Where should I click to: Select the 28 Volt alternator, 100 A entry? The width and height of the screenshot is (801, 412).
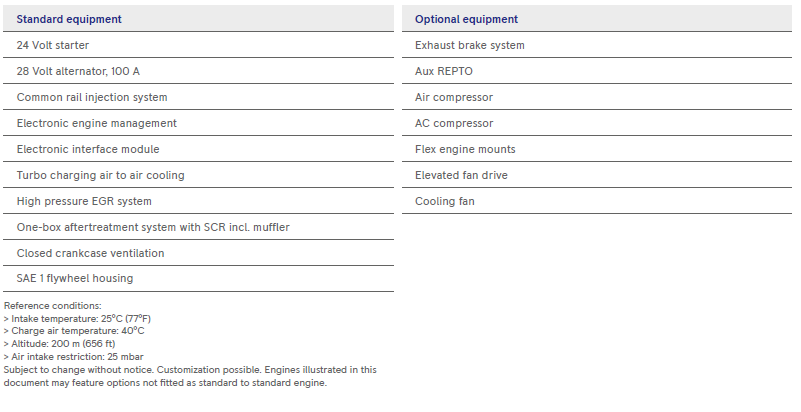(198, 71)
